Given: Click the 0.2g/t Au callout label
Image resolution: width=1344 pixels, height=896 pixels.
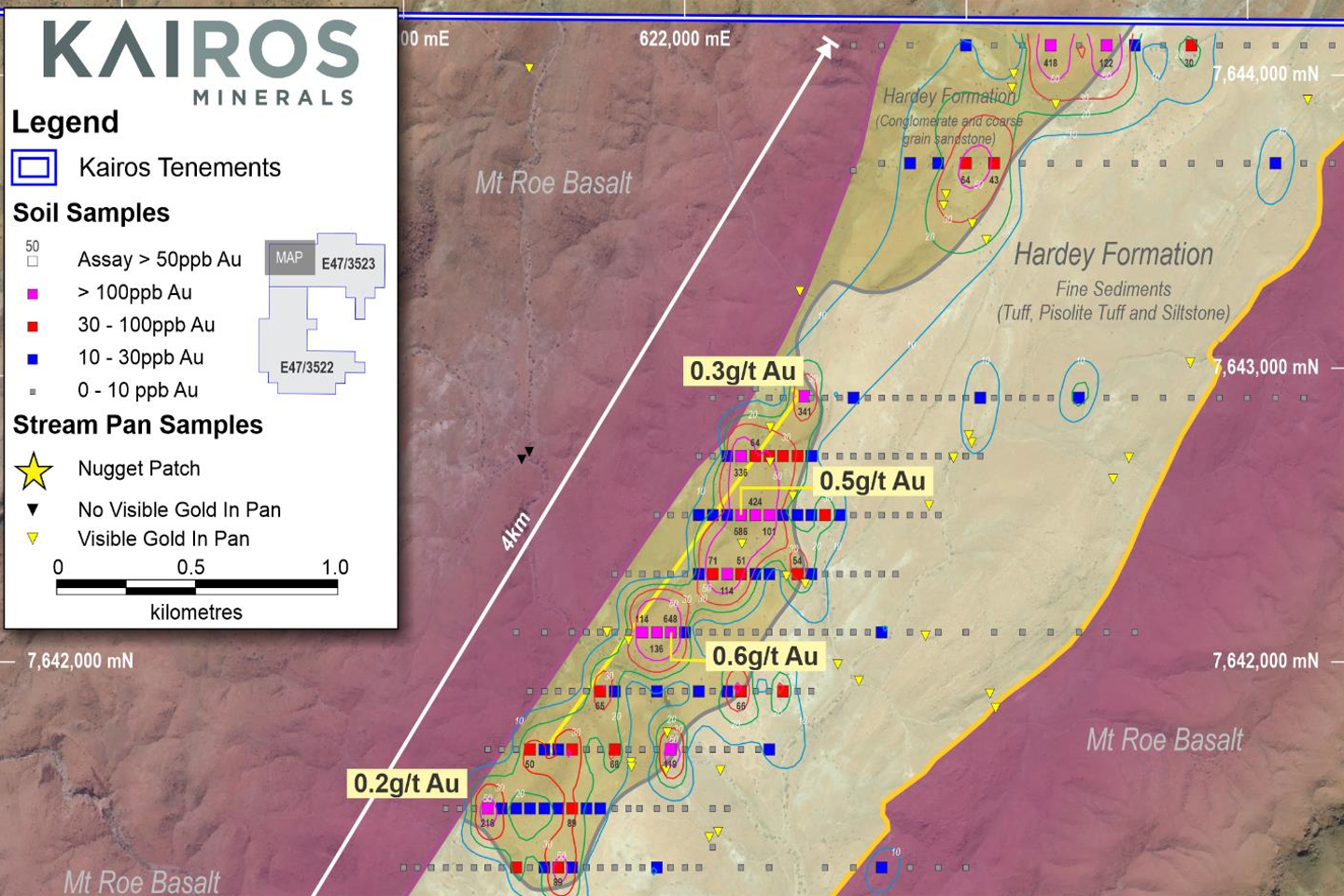Looking at the screenshot, I should 406,783.
